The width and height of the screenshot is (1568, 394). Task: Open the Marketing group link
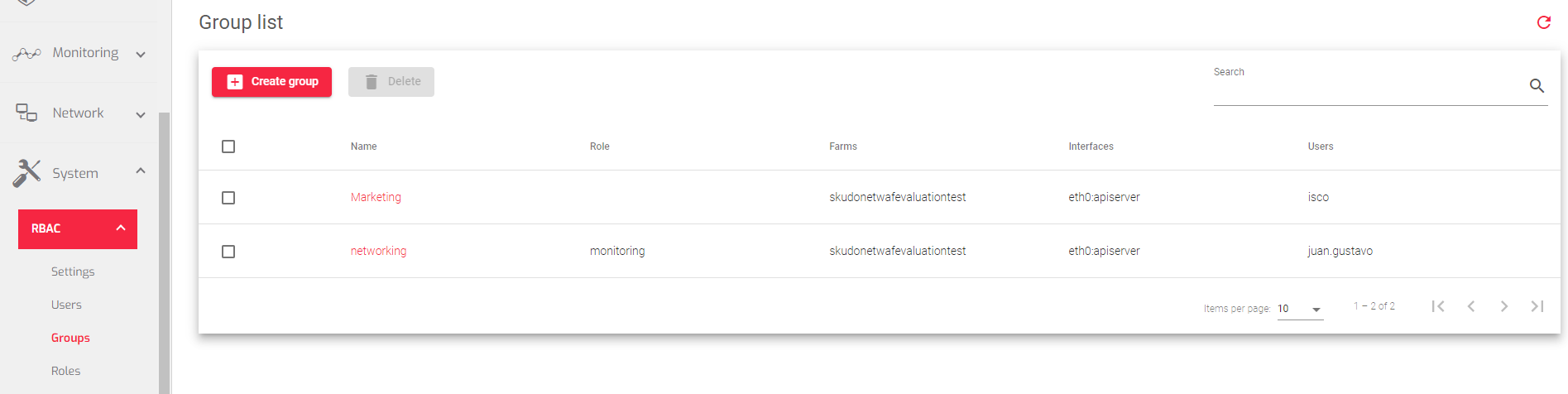coord(376,197)
